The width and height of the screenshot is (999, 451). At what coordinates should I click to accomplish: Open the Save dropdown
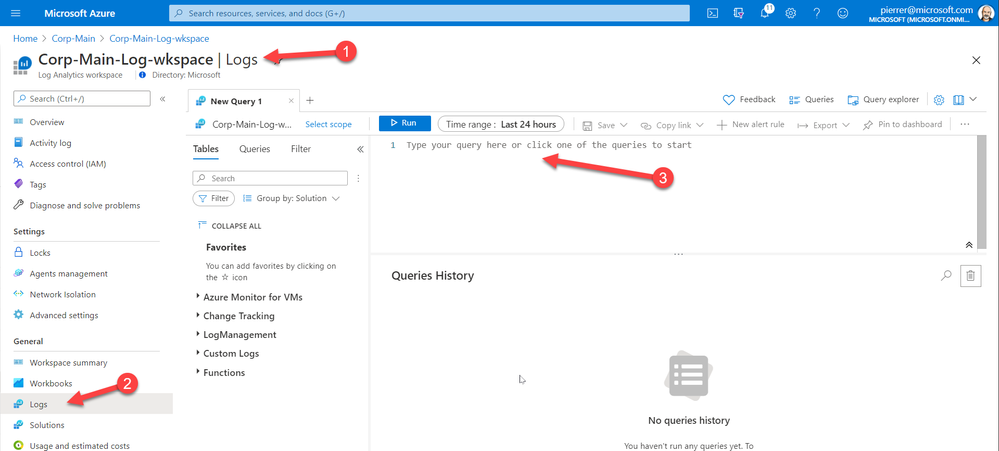tap(605, 125)
